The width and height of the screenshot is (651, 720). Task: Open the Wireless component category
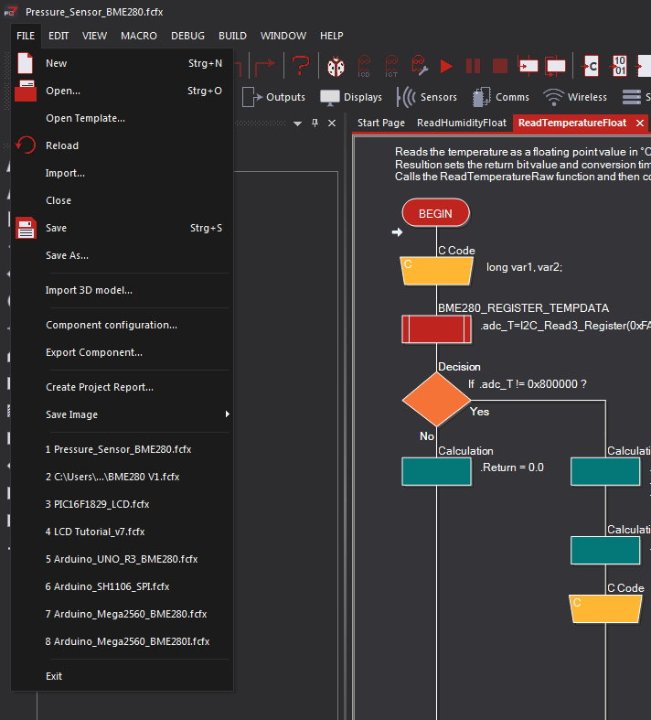coord(575,97)
